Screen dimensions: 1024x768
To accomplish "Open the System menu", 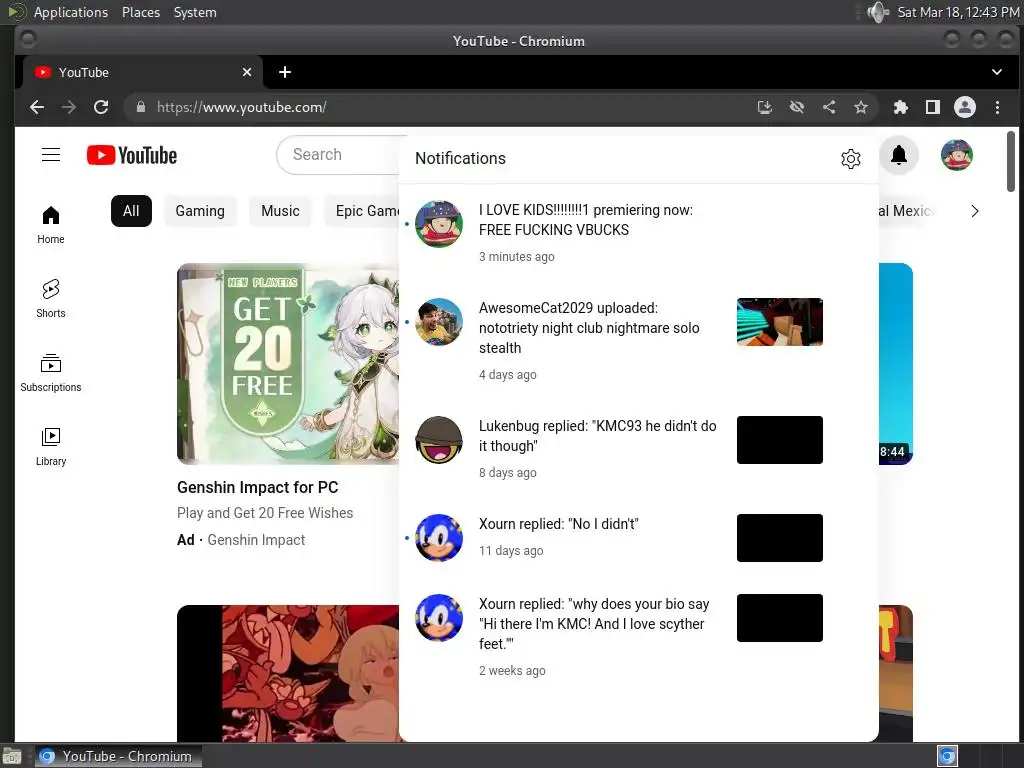I will pyautogui.click(x=195, y=12).
